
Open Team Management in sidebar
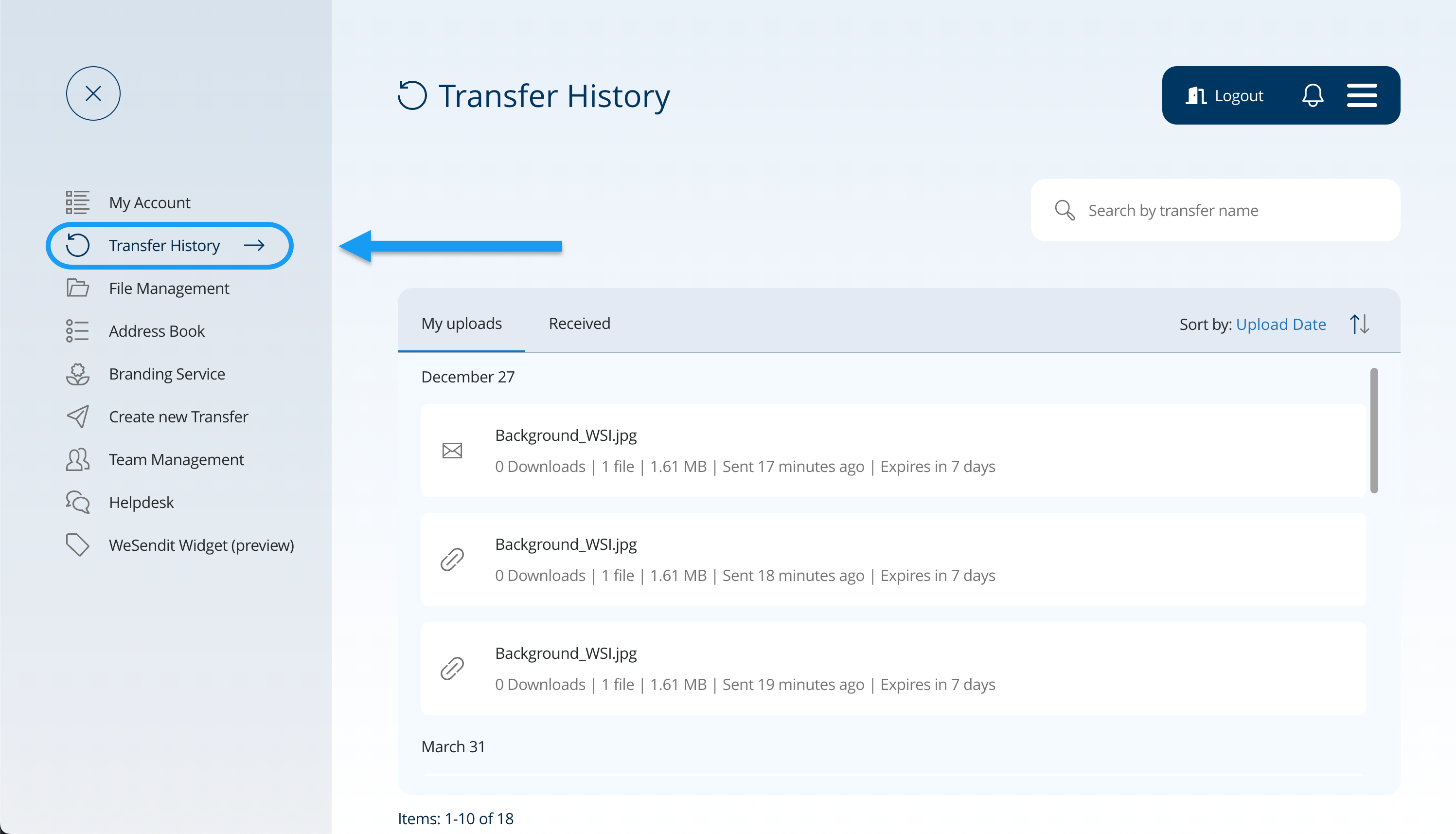coord(176,459)
